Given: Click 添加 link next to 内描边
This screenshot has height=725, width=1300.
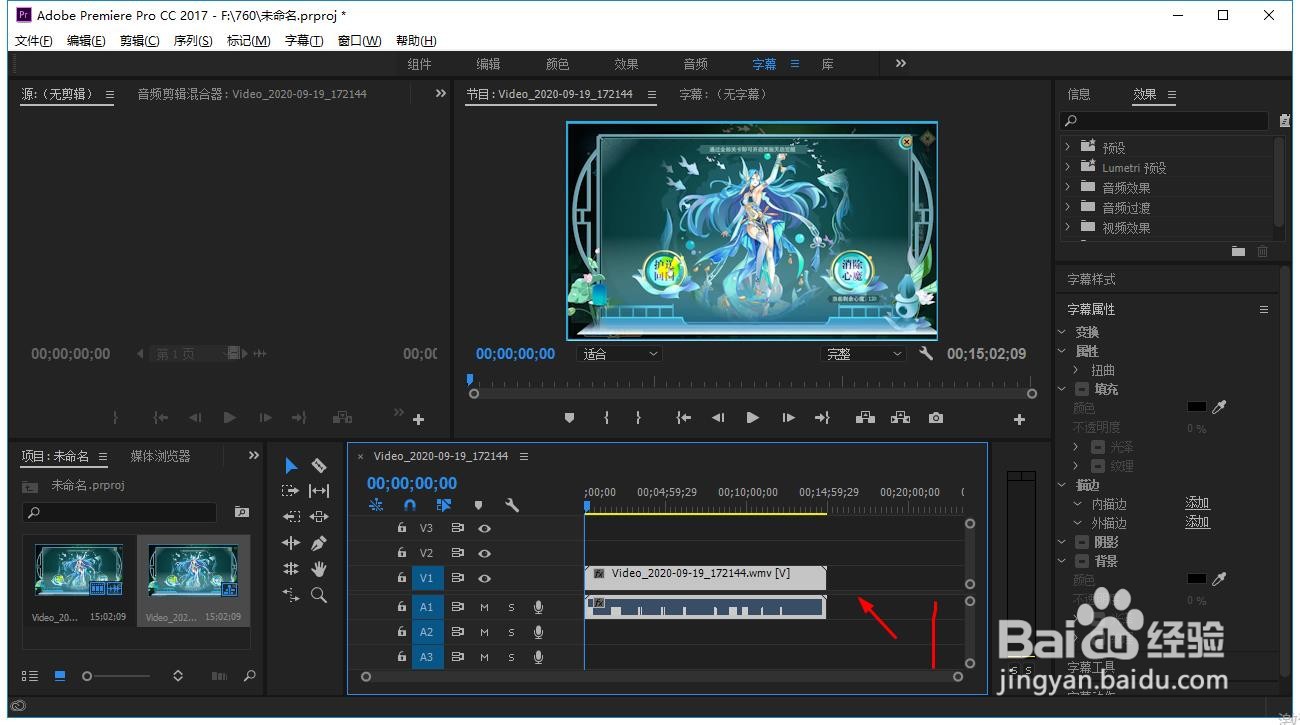Looking at the screenshot, I should tap(1197, 503).
